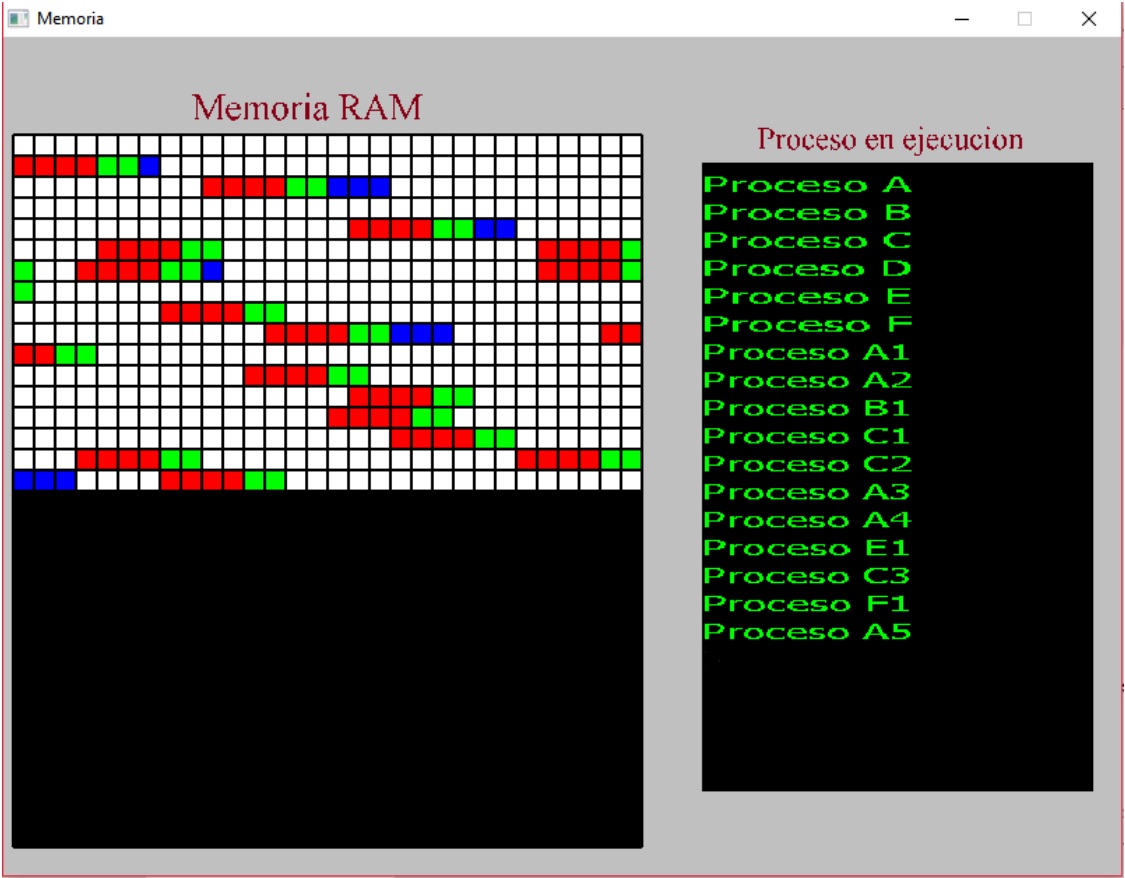Select 'Proceso B1' in the process list
Screen dimensions: 1125x878
pyautogui.click(x=807, y=408)
